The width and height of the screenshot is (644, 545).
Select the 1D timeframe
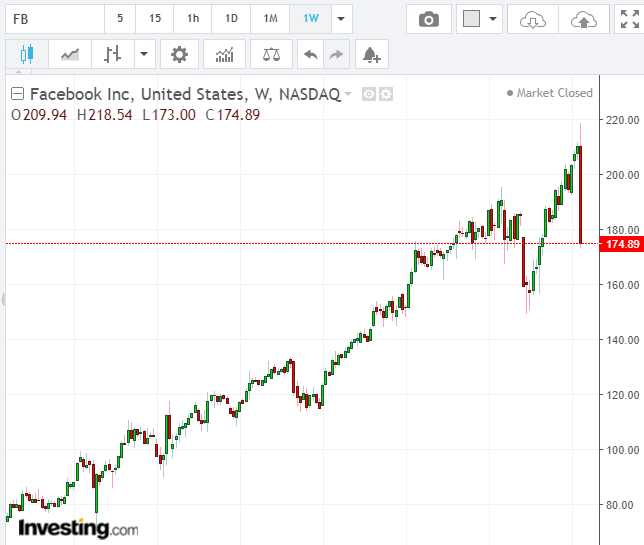pos(231,19)
